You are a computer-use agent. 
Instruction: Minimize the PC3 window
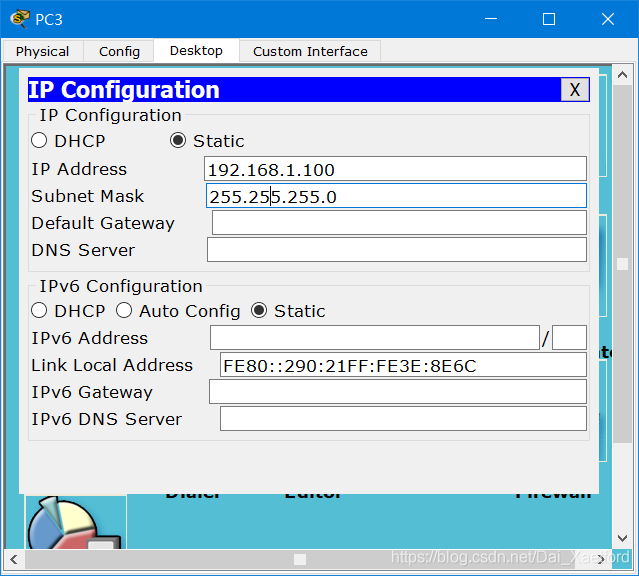(489, 19)
